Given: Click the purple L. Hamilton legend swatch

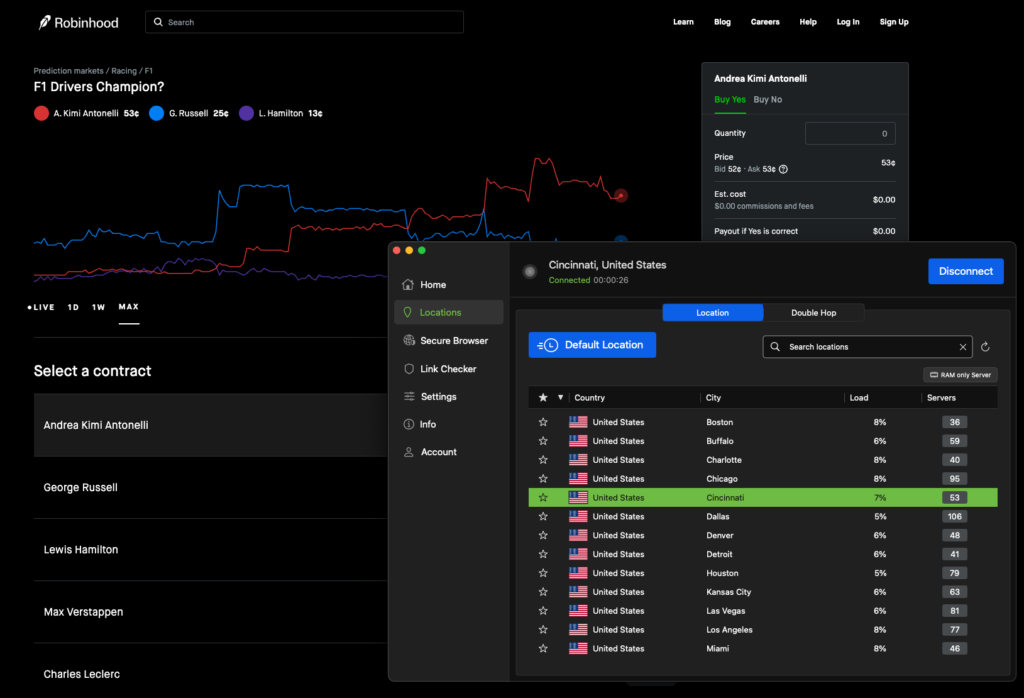Looking at the screenshot, I should (x=246, y=114).
